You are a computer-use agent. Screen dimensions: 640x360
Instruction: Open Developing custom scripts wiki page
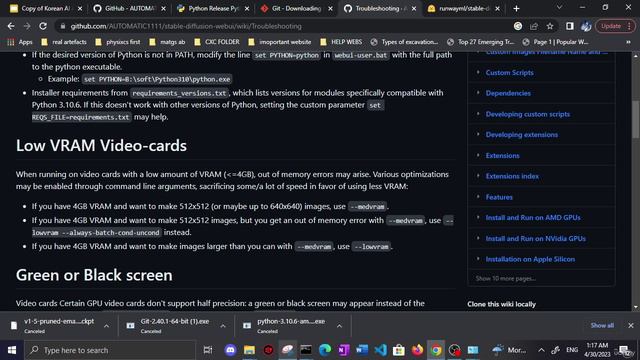(528, 114)
